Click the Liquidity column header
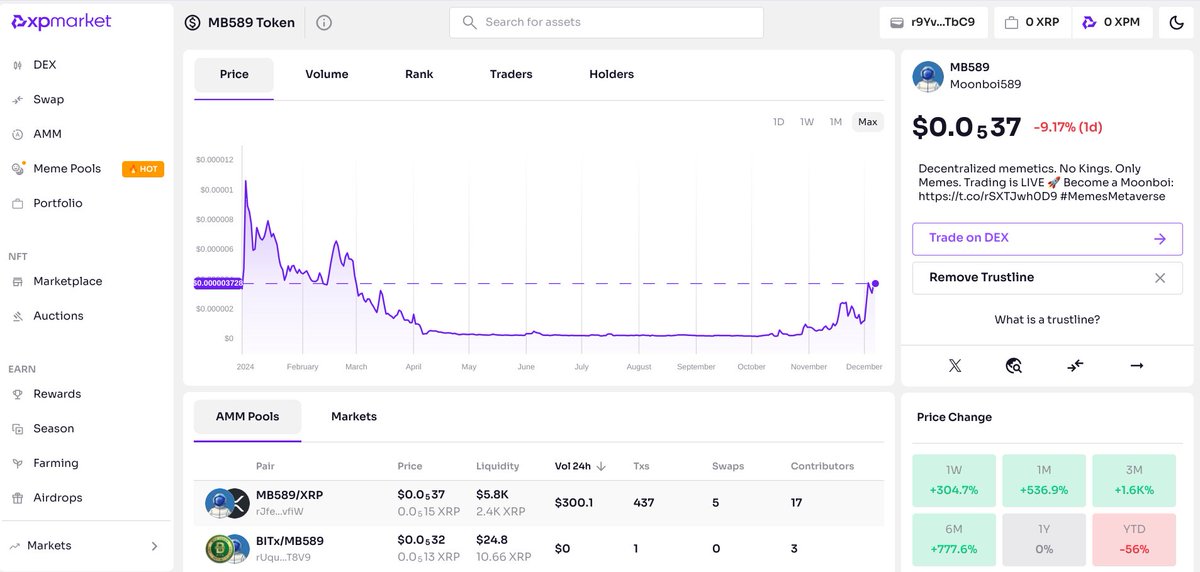Image resolution: width=1200 pixels, height=572 pixels. coord(498,466)
